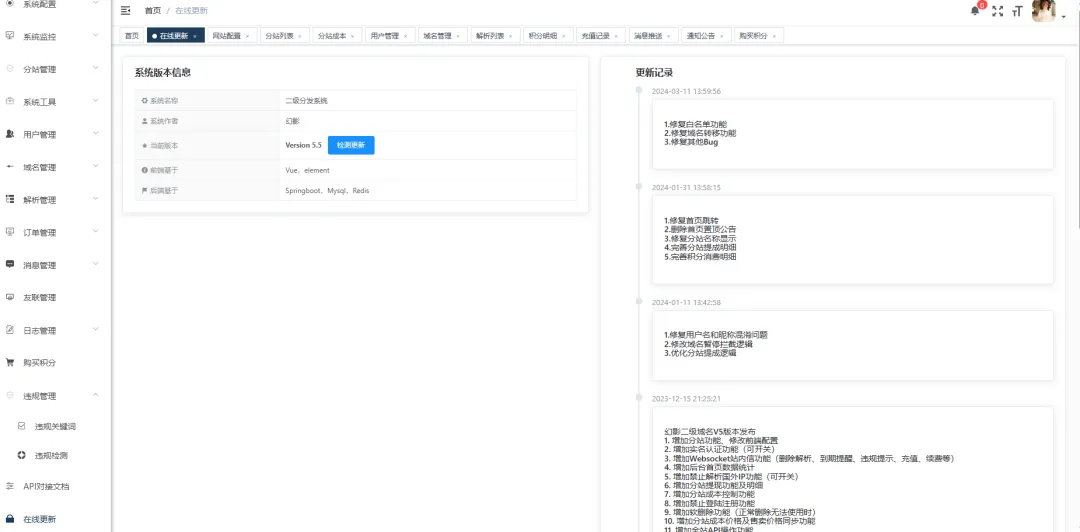Collapse the sidebar with the hamburger icon
The width and height of the screenshot is (1080, 532).
coord(125,10)
